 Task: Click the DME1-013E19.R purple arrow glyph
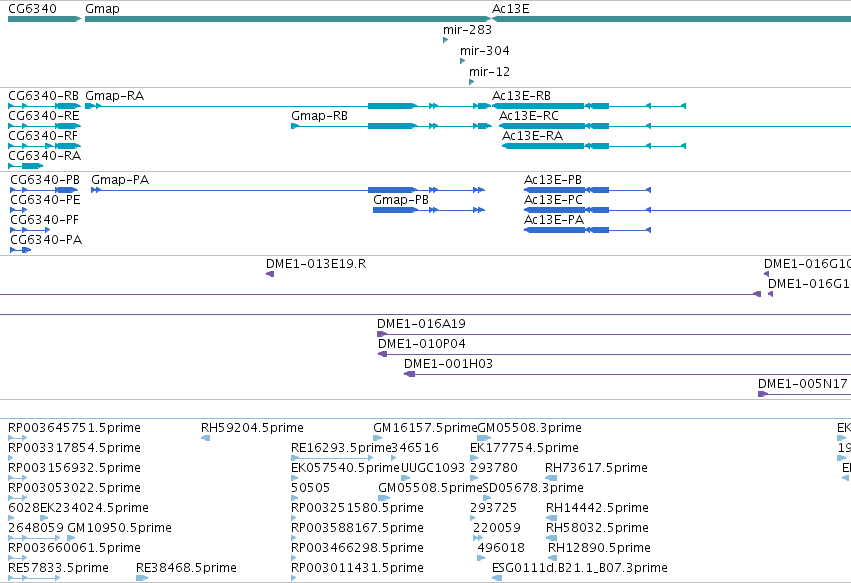point(270,274)
